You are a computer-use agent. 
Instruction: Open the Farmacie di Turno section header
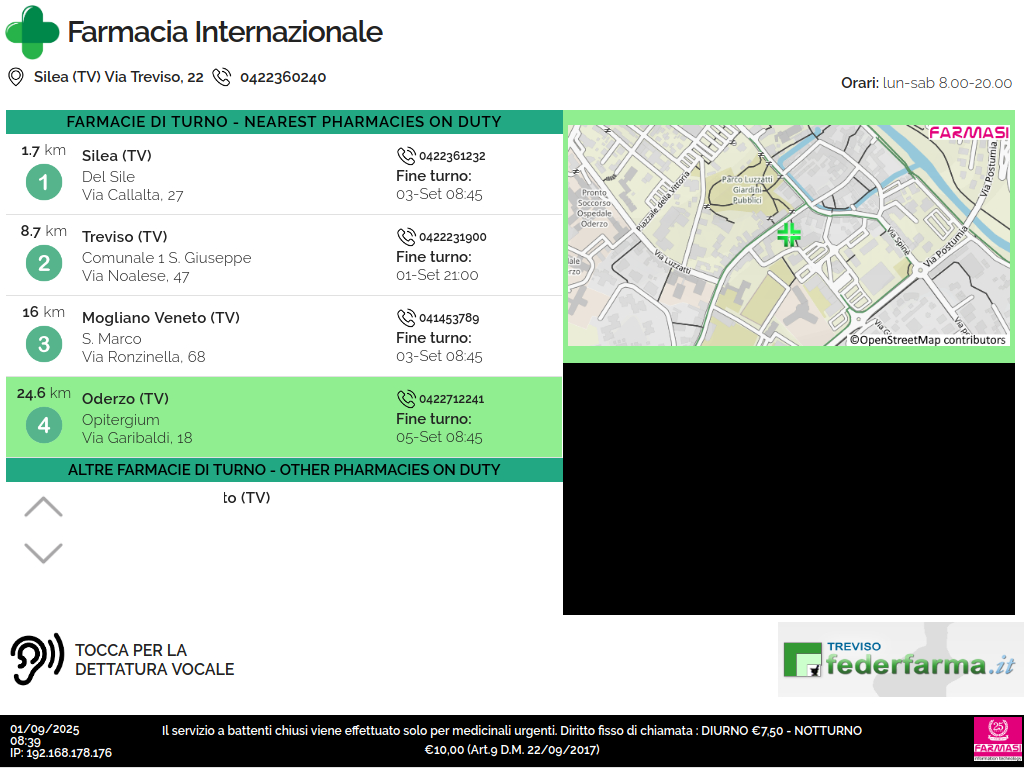coord(284,122)
